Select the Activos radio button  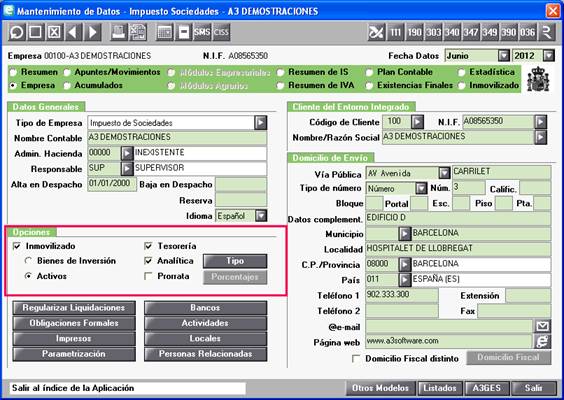click(28, 276)
